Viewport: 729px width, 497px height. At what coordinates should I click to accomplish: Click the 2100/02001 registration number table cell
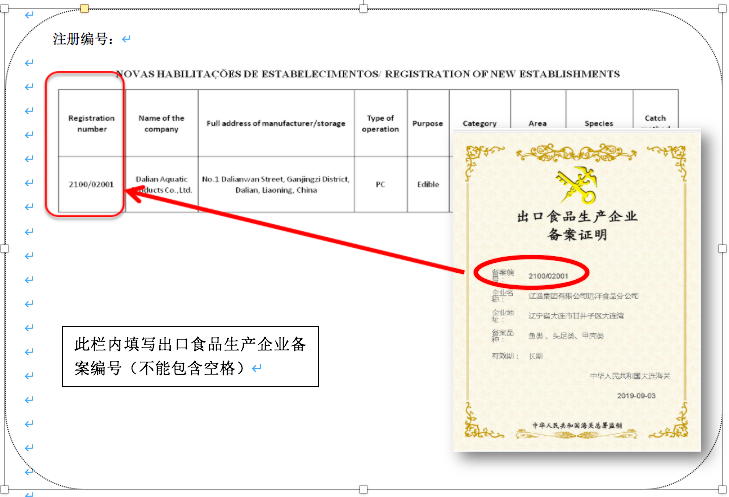pos(91,185)
